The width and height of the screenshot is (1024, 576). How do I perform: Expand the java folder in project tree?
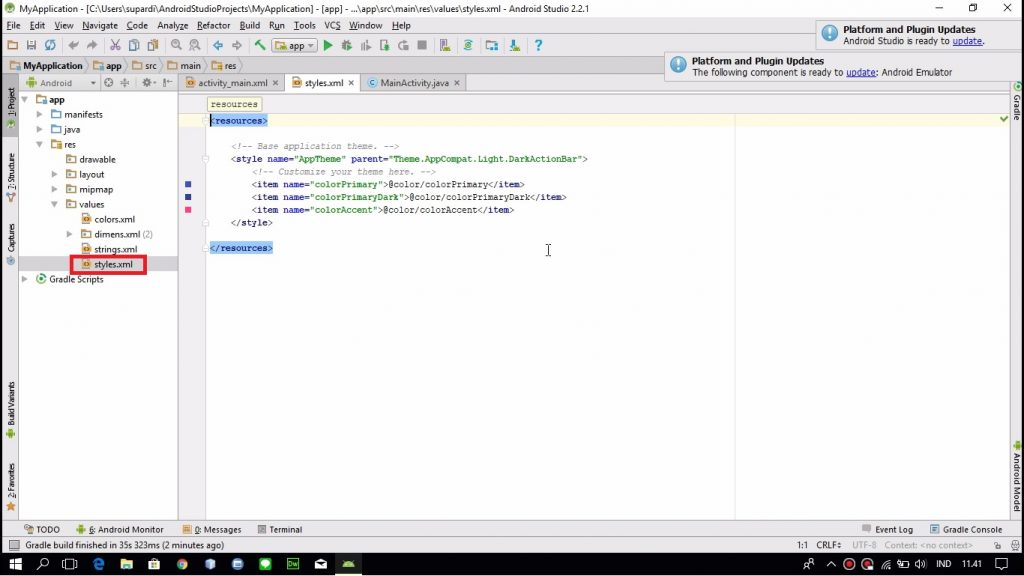41,129
